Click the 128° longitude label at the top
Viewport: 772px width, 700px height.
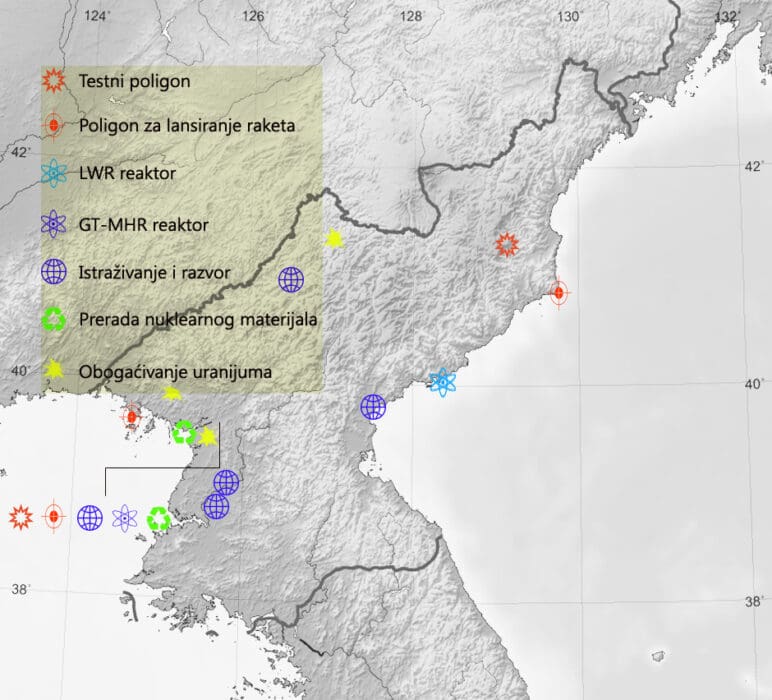[x=412, y=15]
